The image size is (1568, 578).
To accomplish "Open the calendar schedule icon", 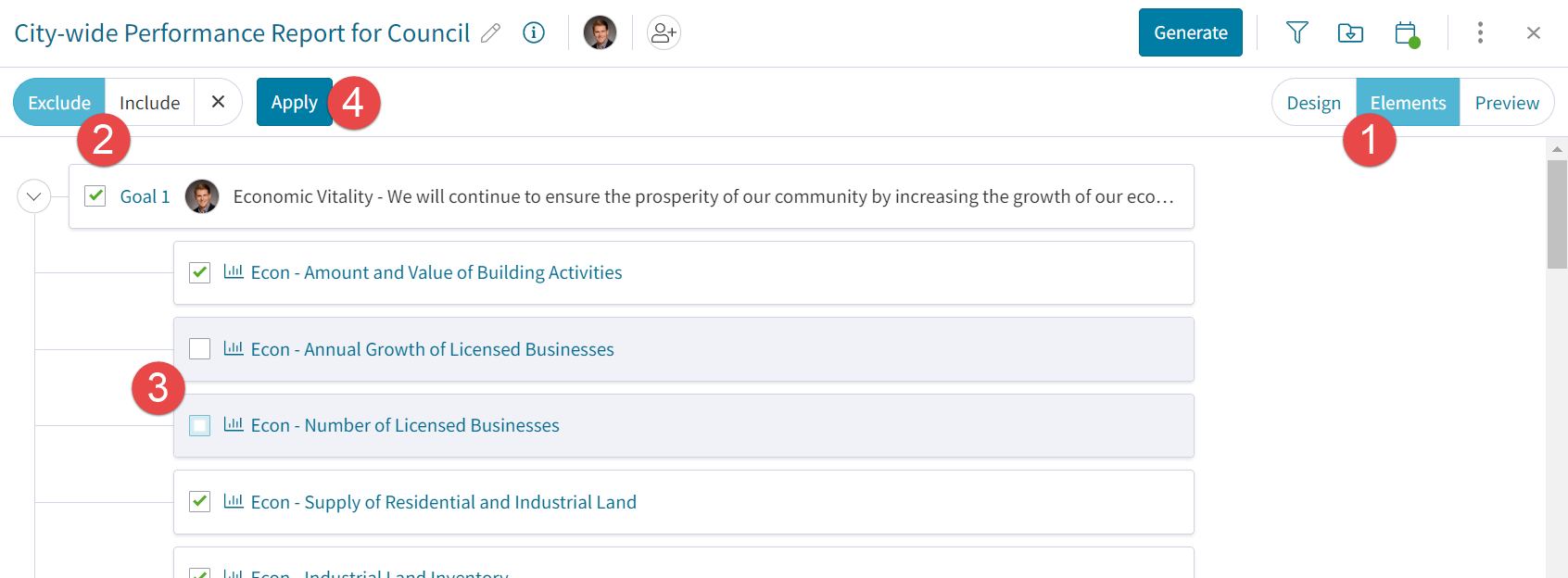I will 1406,33.
